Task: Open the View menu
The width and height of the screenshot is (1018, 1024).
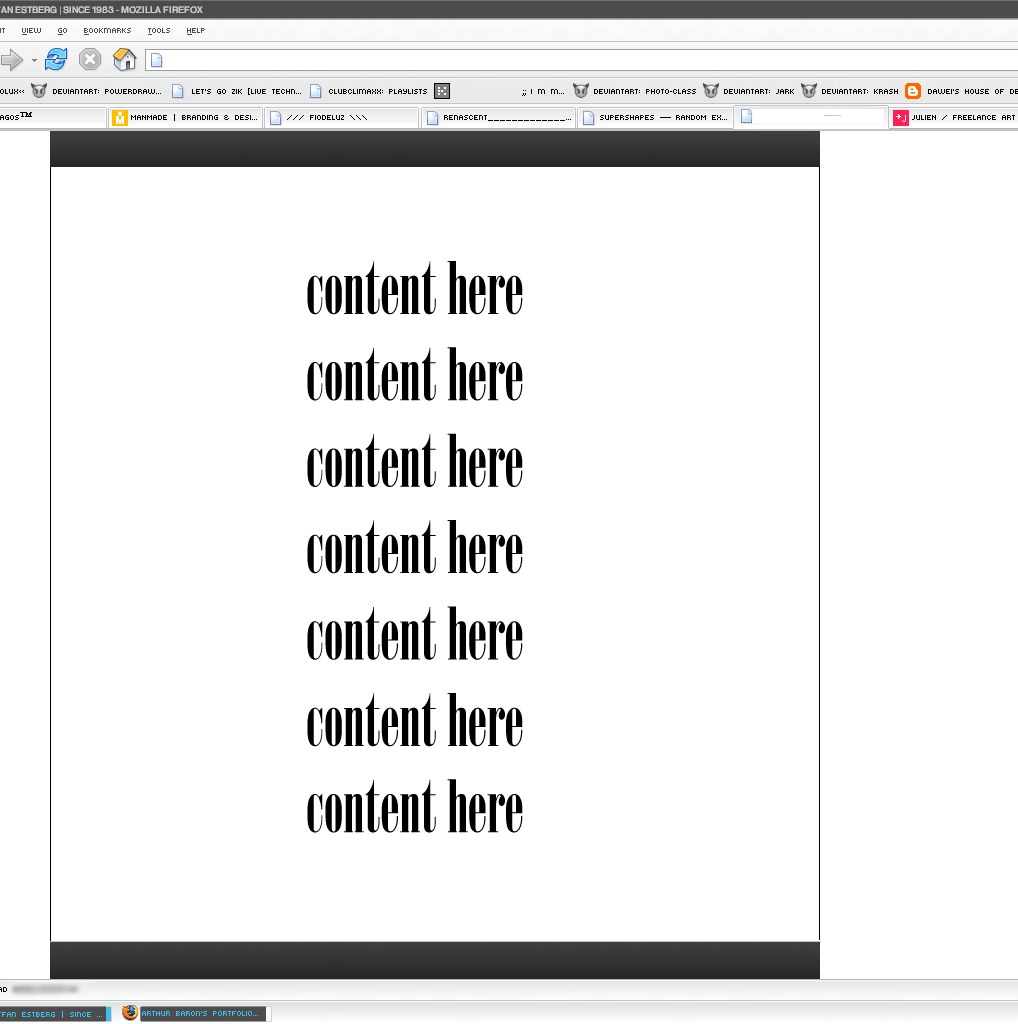Action: click(x=31, y=31)
